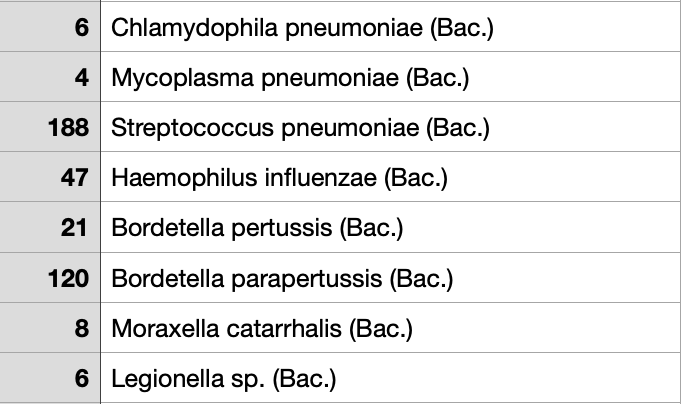The width and height of the screenshot is (684, 404).
Task: Click the count 6 beside Chlamydophila pneumoniae
Action: pos(50,27)
